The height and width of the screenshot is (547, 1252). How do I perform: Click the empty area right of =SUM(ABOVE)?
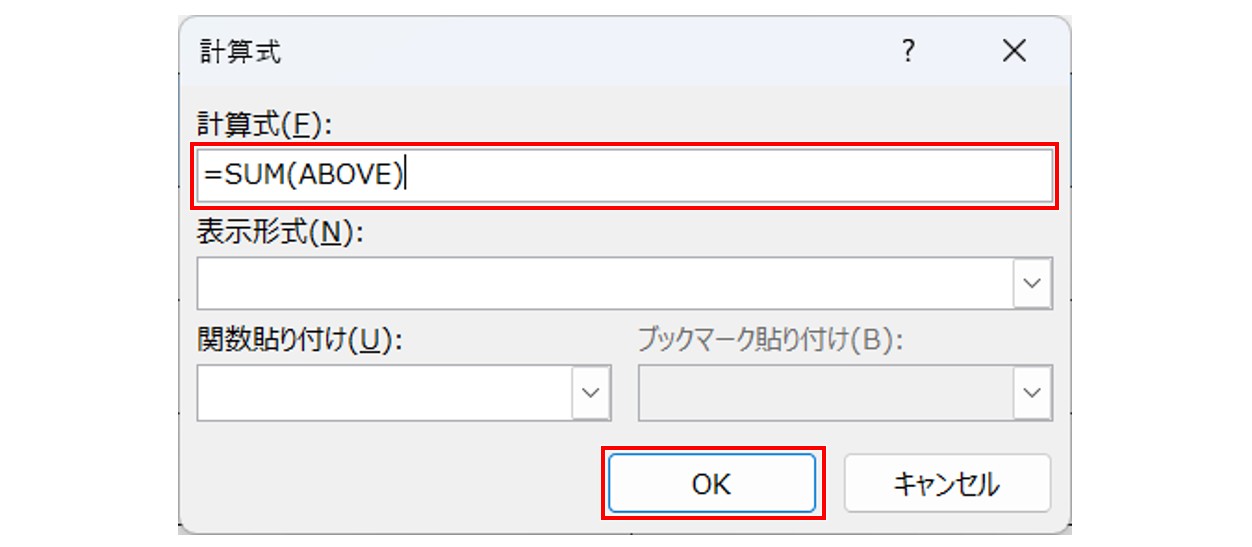720,176
